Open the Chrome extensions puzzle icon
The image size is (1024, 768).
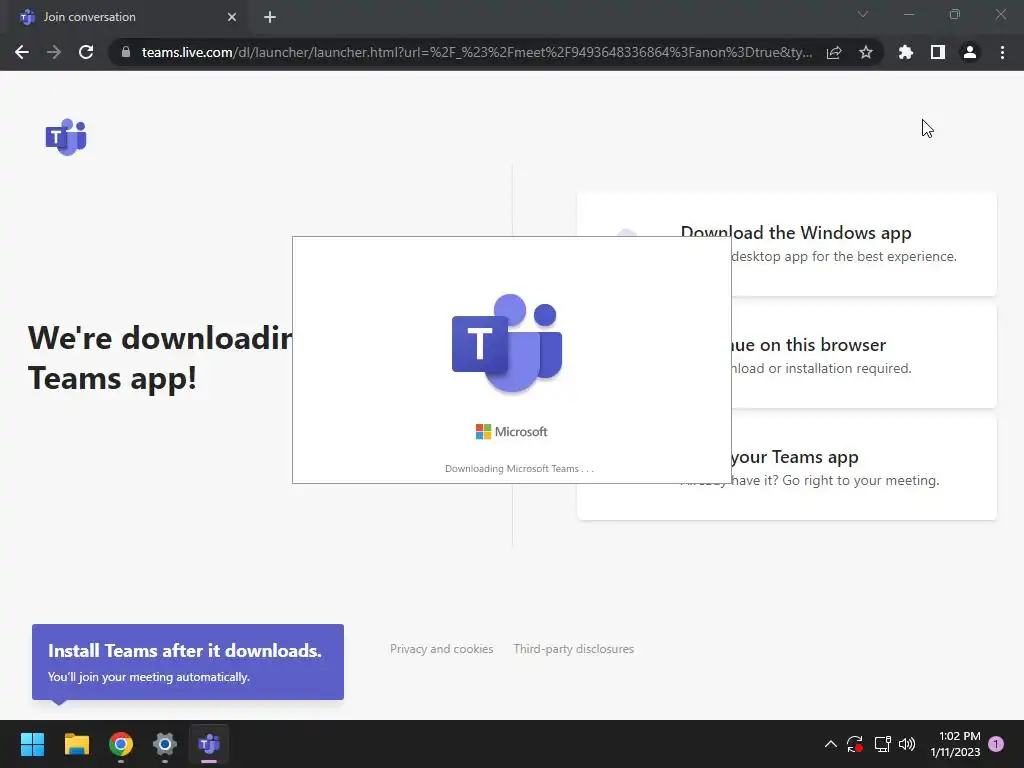tap(905, 52)
